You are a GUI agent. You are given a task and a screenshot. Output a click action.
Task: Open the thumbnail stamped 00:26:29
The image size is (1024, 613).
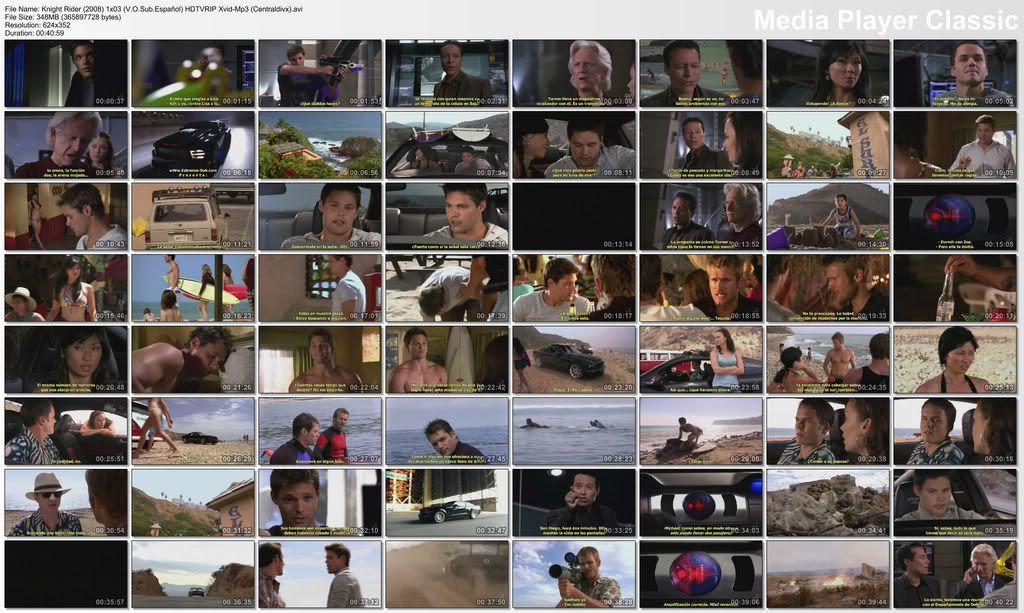193,431
